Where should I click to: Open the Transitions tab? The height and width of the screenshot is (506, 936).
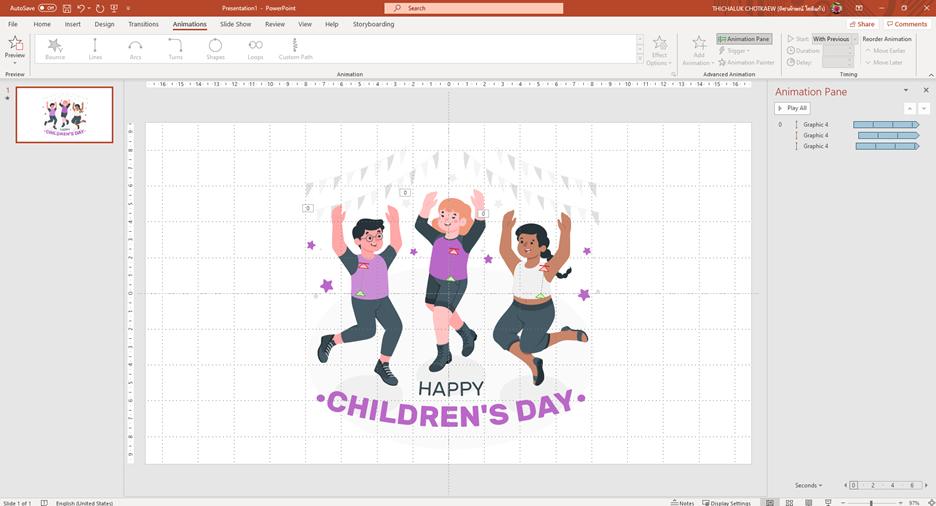pyautogui.click(x=143, y=24)
